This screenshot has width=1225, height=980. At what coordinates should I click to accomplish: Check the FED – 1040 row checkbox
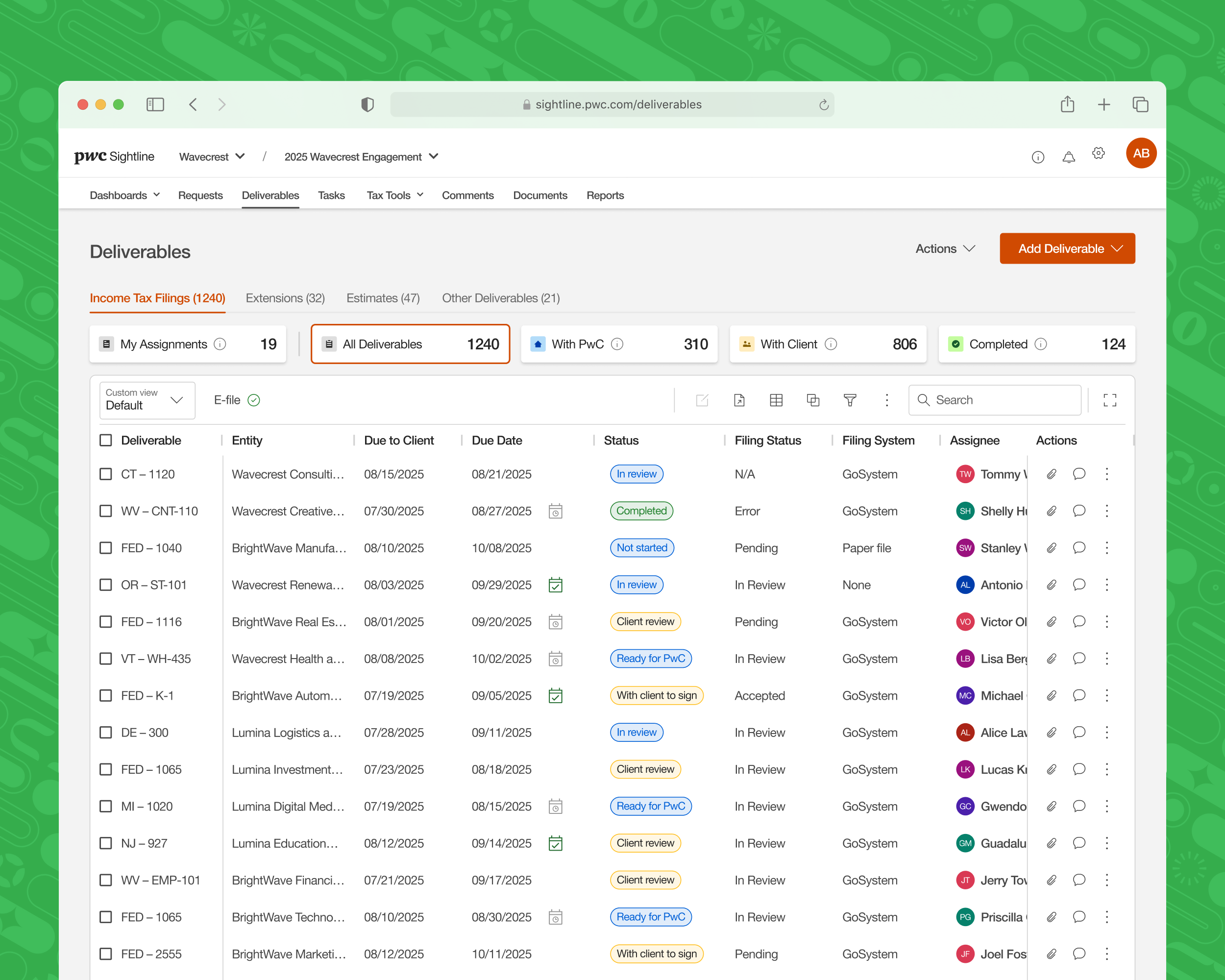point(106,548)
